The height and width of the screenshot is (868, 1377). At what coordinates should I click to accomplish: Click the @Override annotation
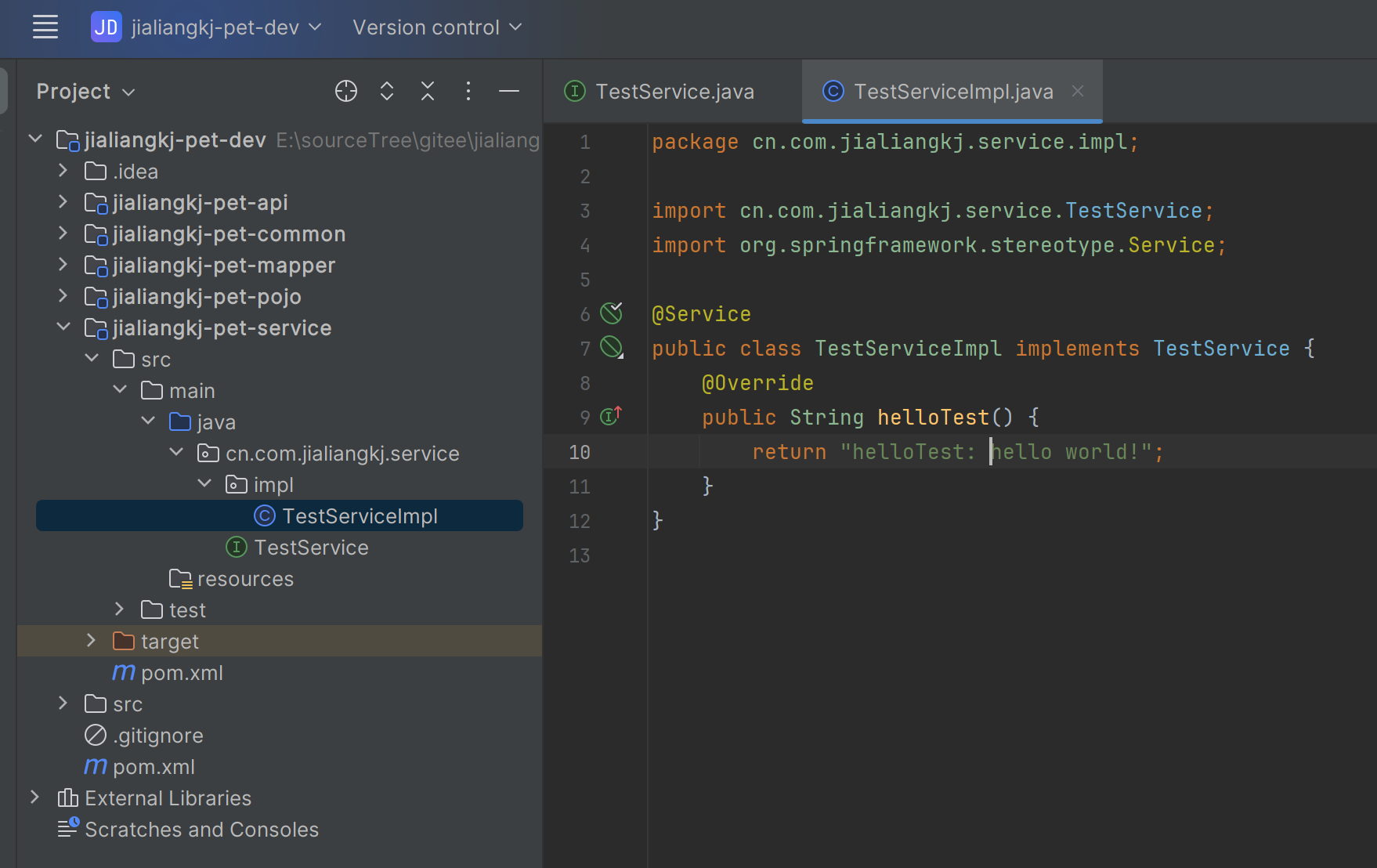coord(757,383)
